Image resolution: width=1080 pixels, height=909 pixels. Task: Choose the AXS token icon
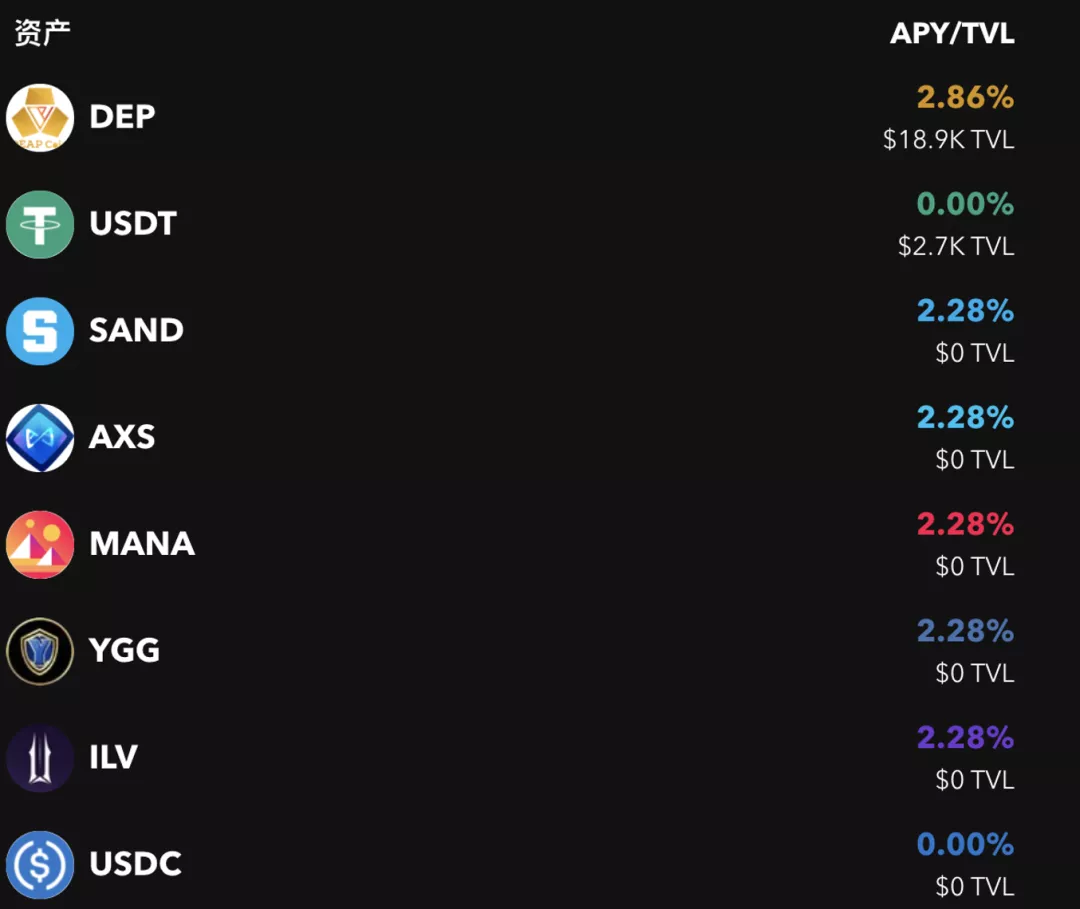click(x=40, y=438)
